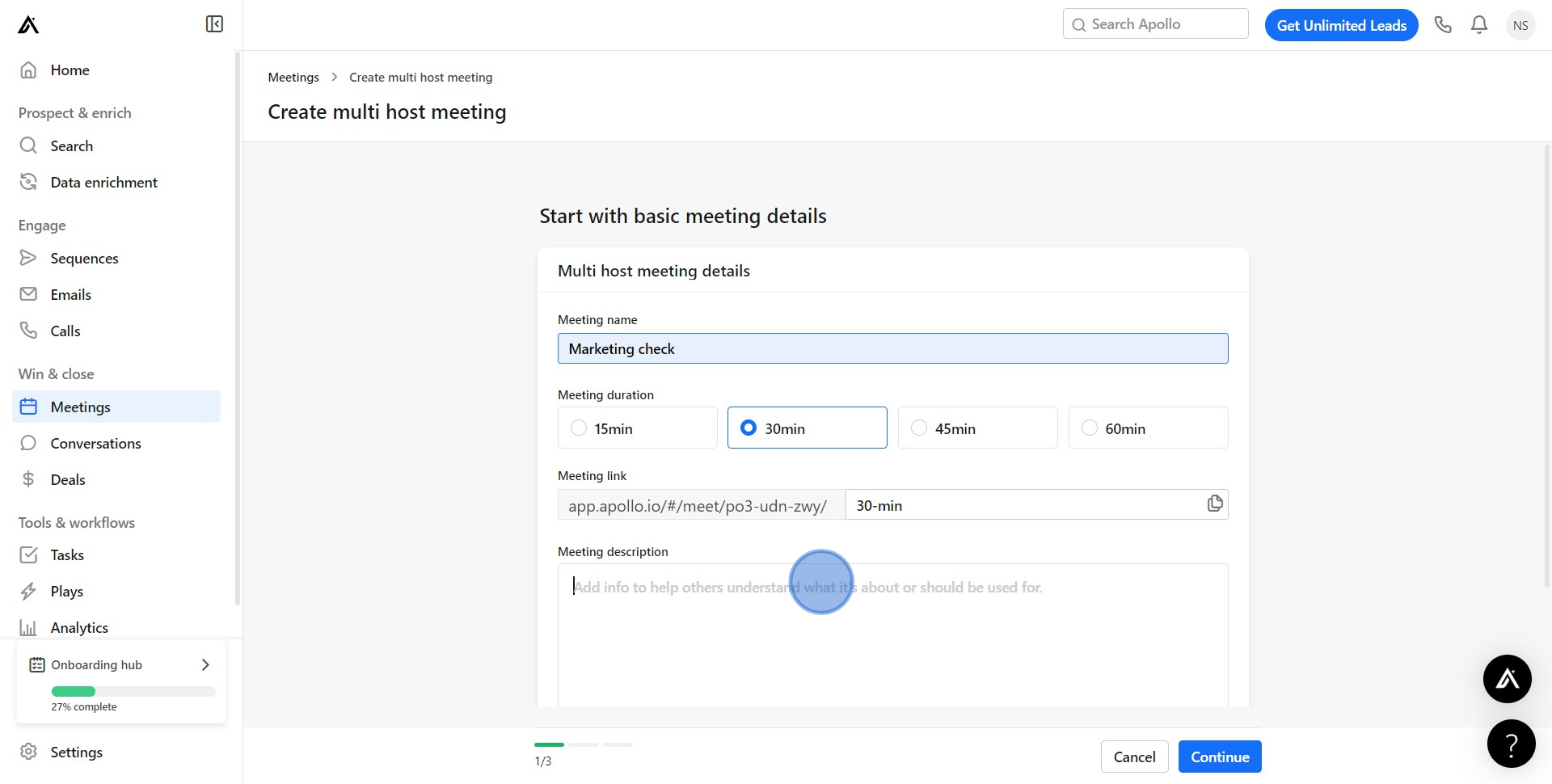Click the Data enrichment icon

pos(28,182)
